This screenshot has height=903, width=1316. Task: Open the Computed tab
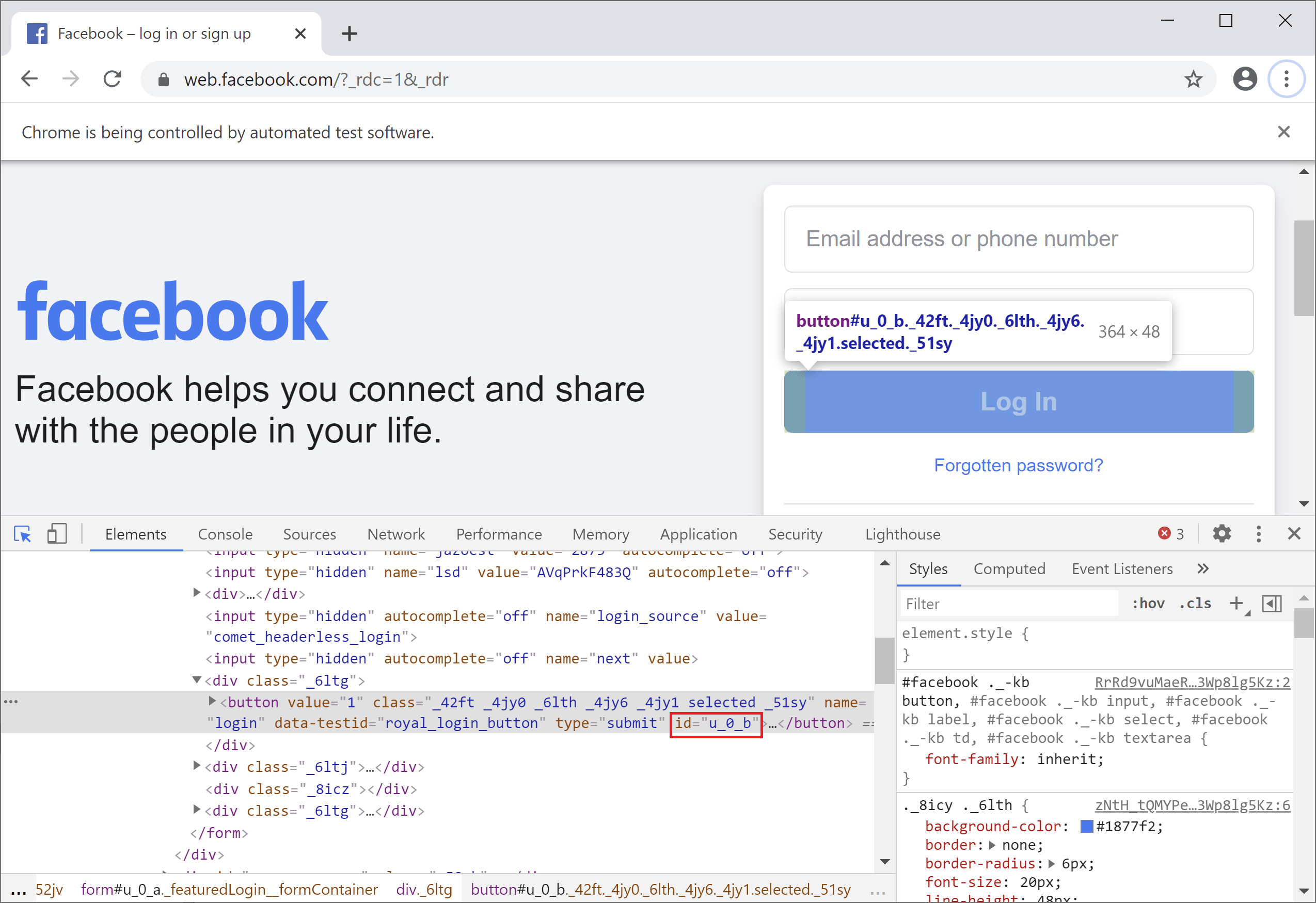1009,569
